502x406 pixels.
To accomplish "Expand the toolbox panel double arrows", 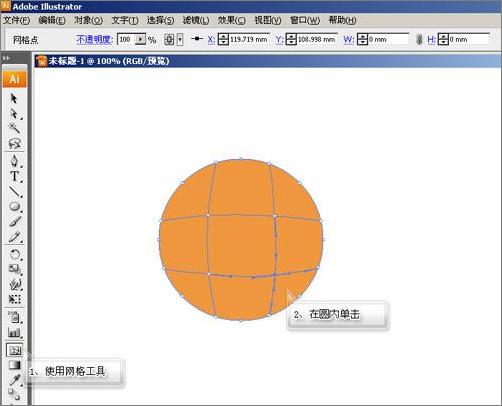I will (x=6, y=58).
